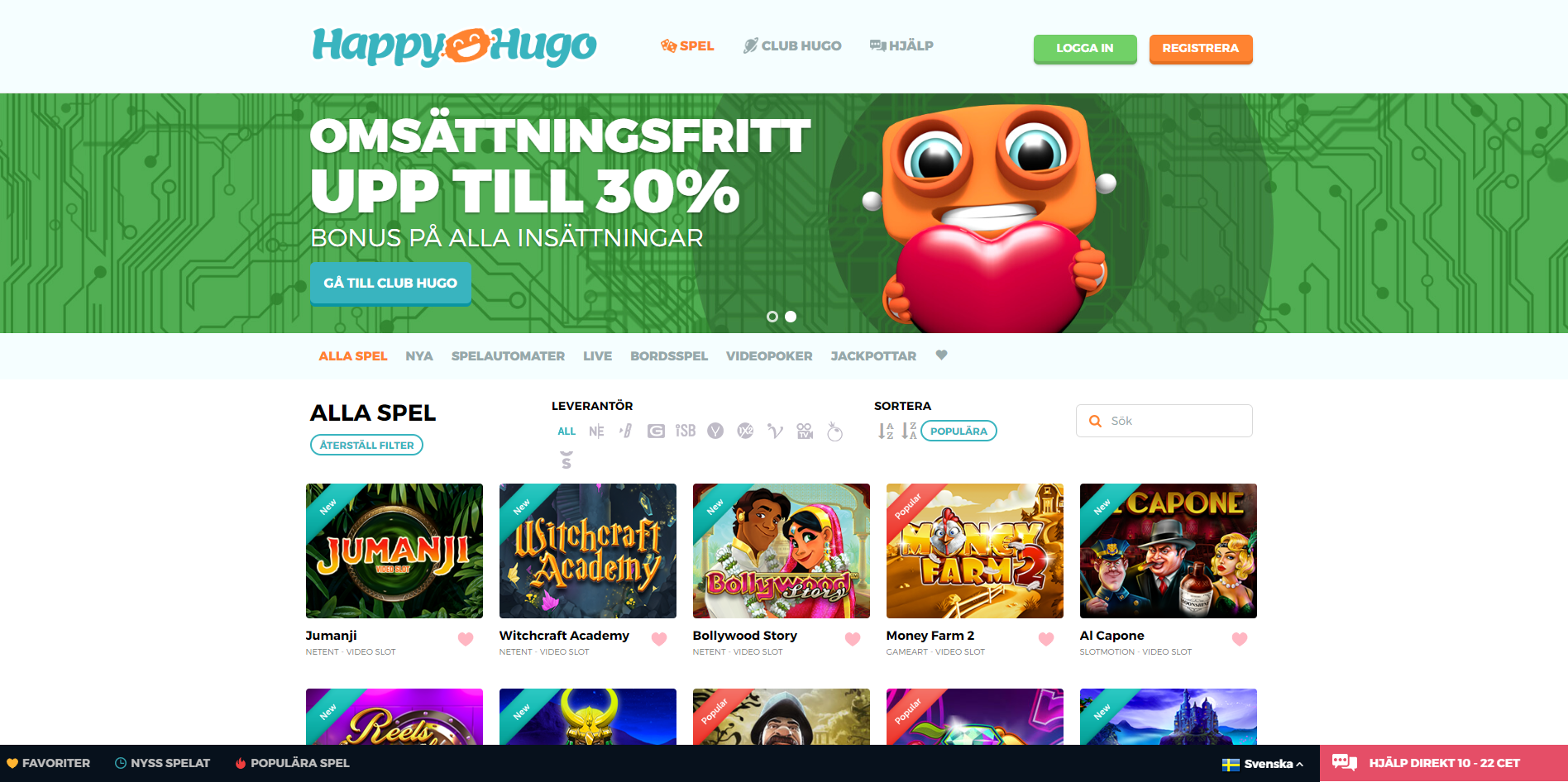Focus the Sök search field
Screen dimensions: 1568x782
pos(1164,421)
